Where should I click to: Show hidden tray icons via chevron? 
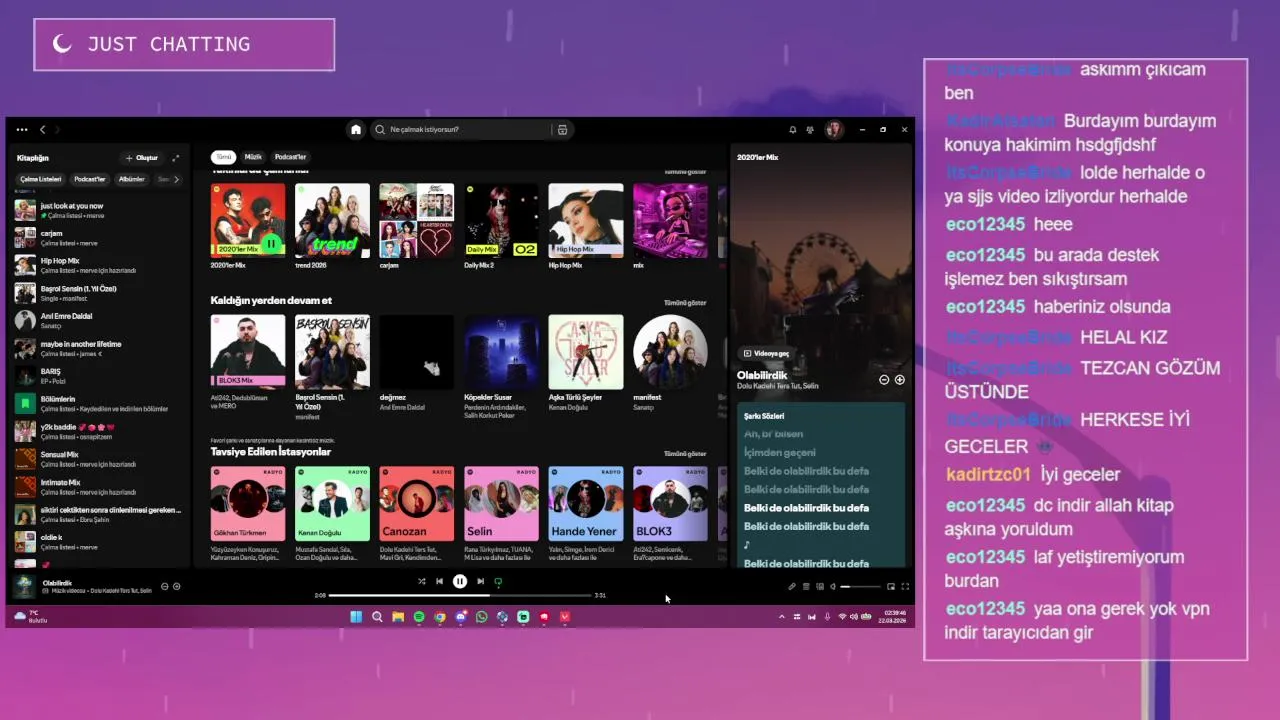pos(782,617)
